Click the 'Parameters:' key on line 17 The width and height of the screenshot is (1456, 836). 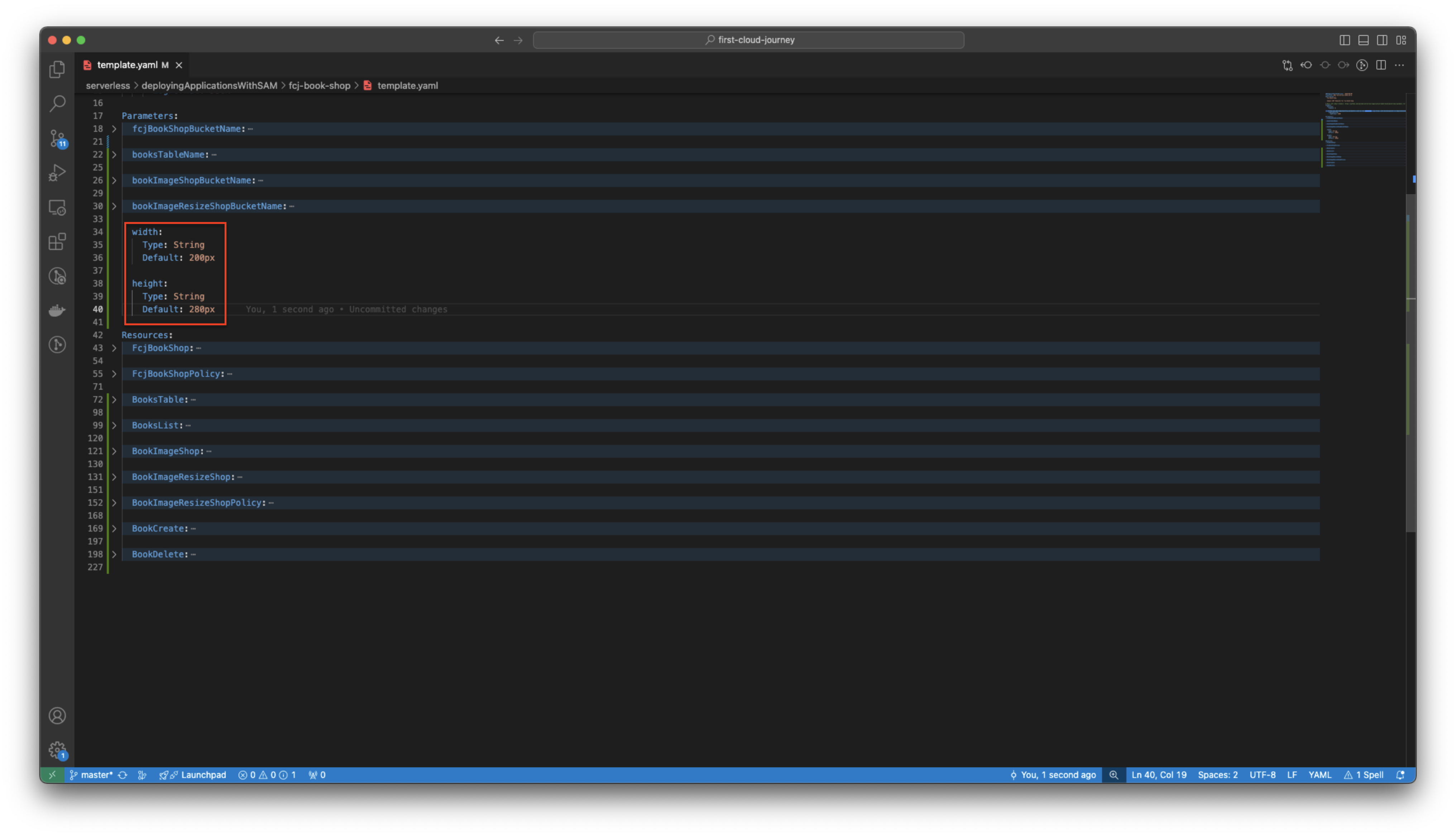pos(150,116)
